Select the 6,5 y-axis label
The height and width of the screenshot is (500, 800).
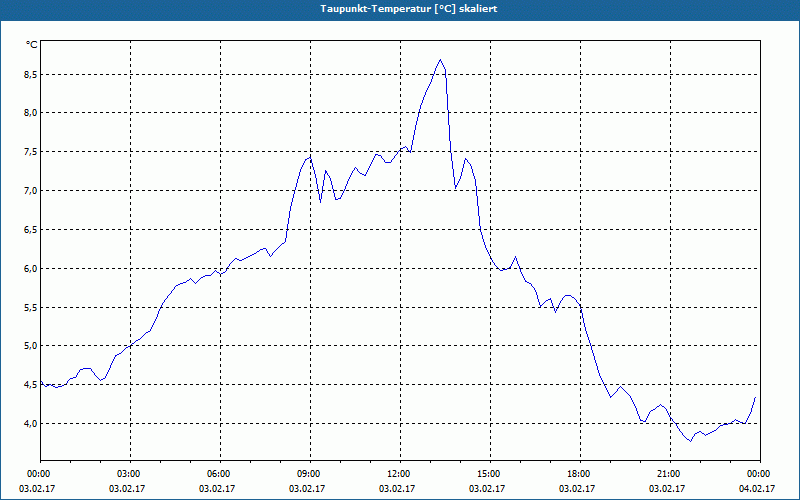point(32,230)
